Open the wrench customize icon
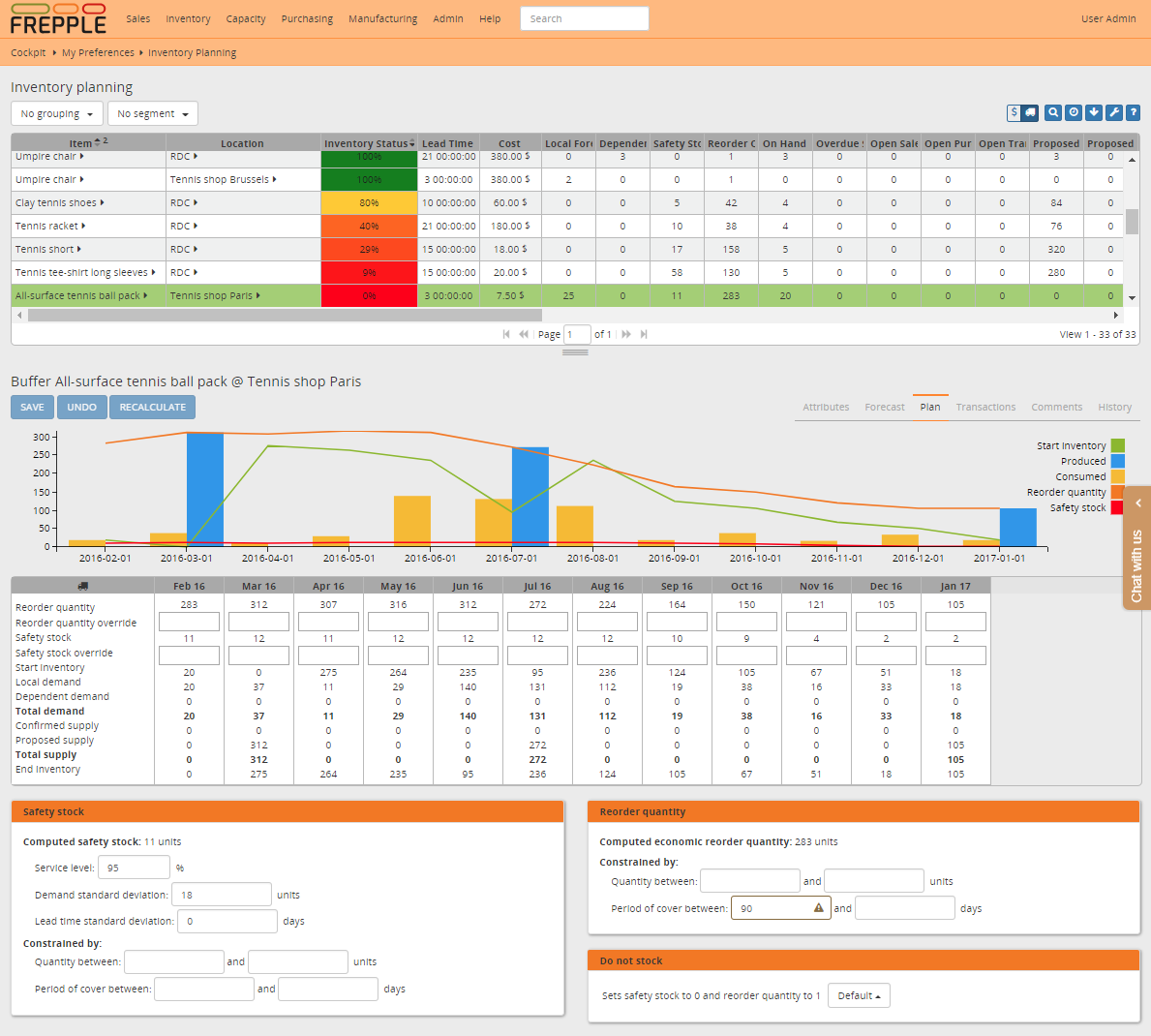 pos(1113,113)
